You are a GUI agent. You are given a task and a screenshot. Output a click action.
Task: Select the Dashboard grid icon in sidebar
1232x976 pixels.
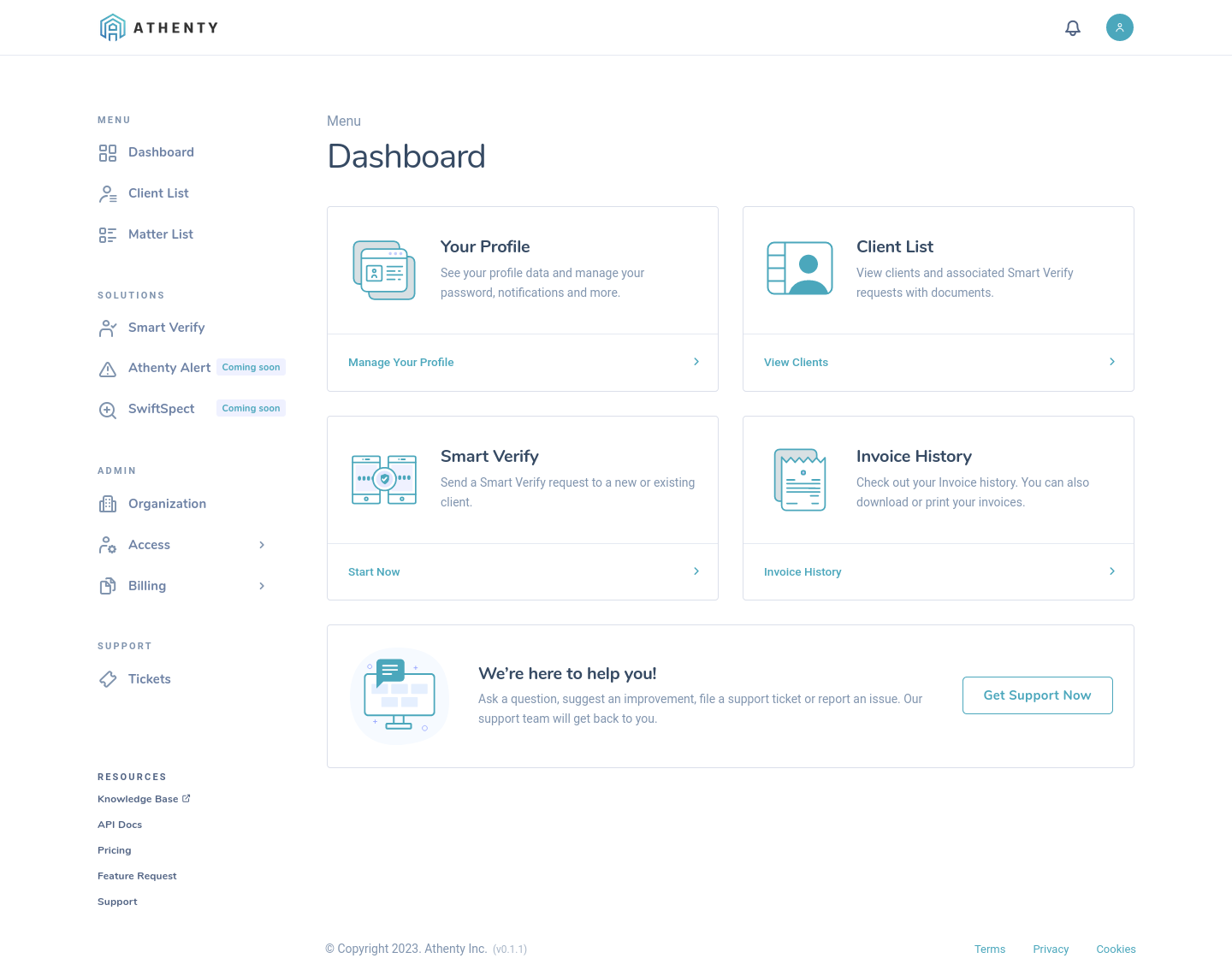[108, 152]
